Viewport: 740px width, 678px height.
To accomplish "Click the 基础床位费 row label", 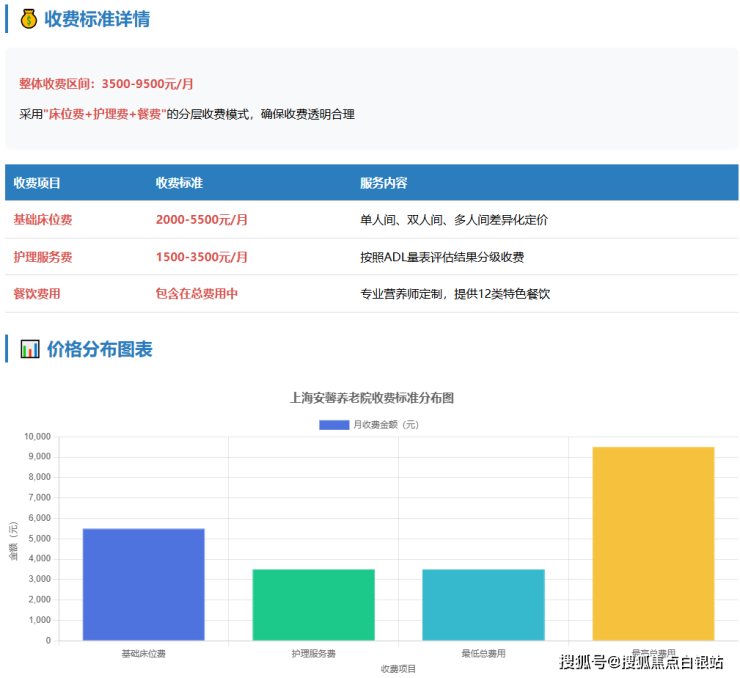I will pos(43,220).
